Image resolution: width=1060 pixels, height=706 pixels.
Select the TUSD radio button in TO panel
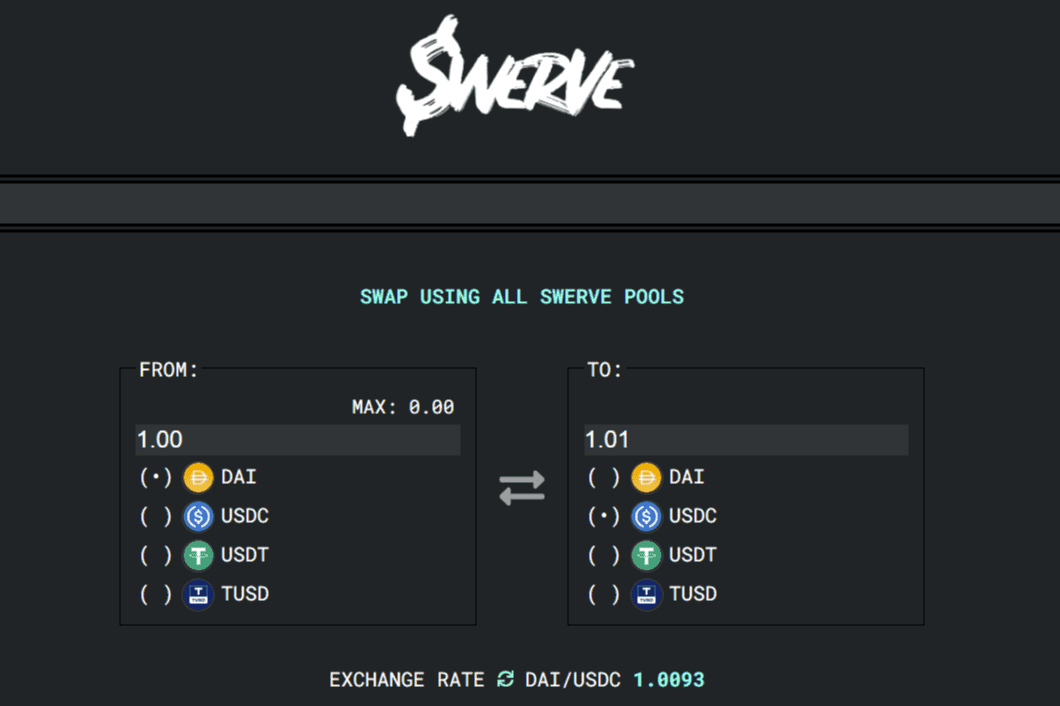602,595
